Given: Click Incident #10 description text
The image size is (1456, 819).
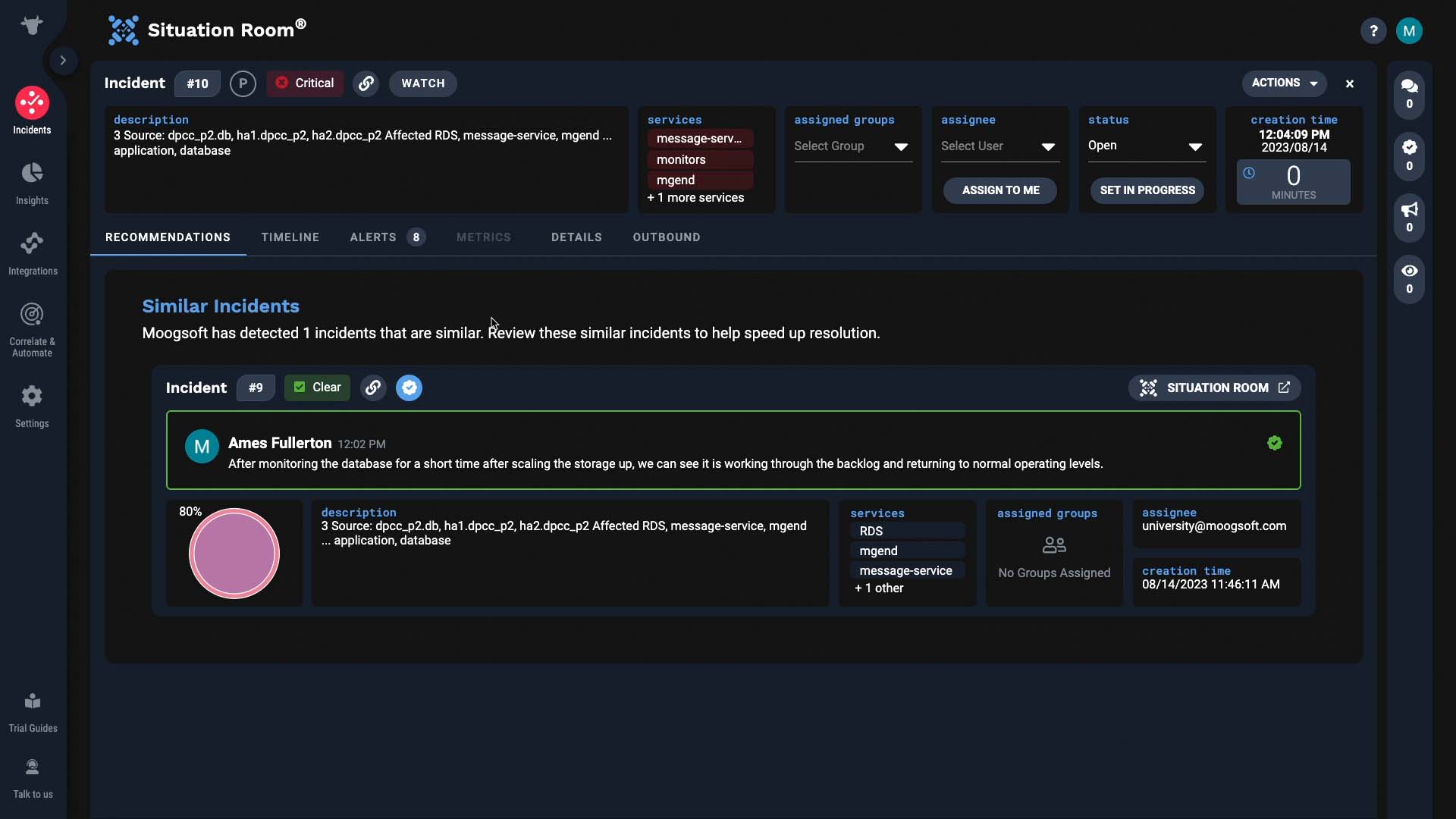Looking at the screenshot, I should click(x=362, y=143).
